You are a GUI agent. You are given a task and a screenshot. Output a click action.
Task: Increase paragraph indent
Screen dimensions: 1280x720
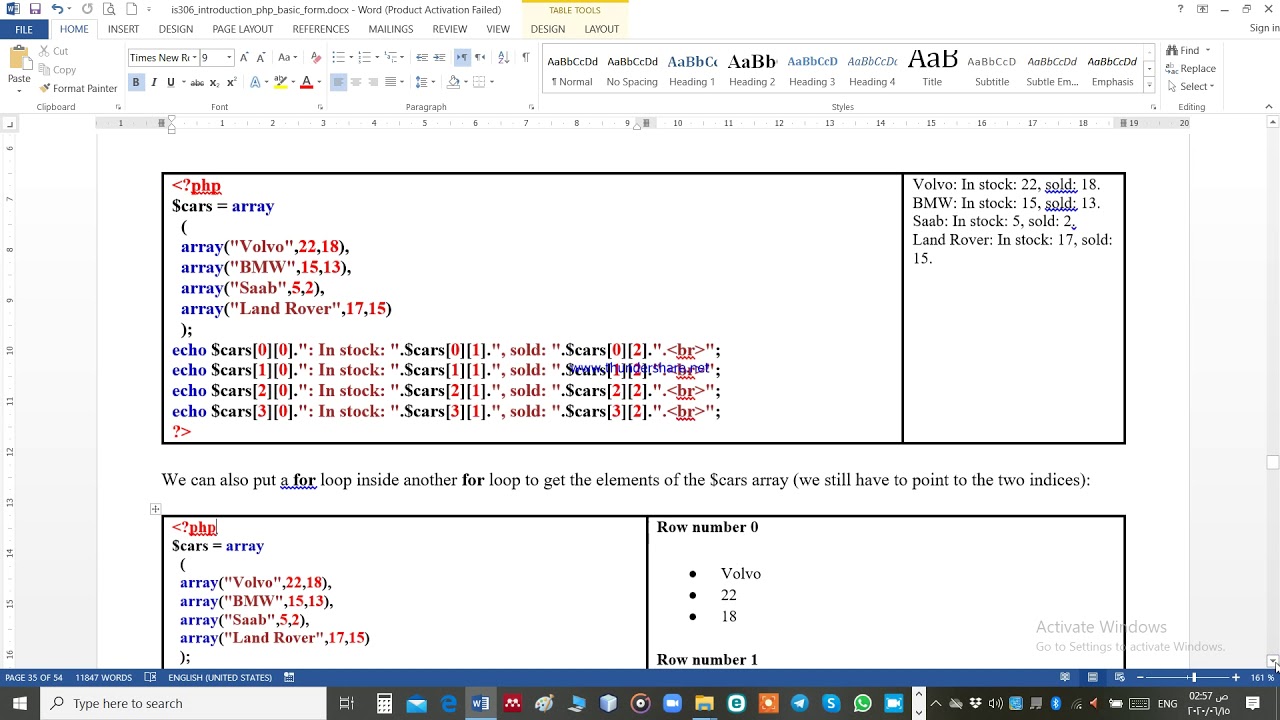point(441,58)
